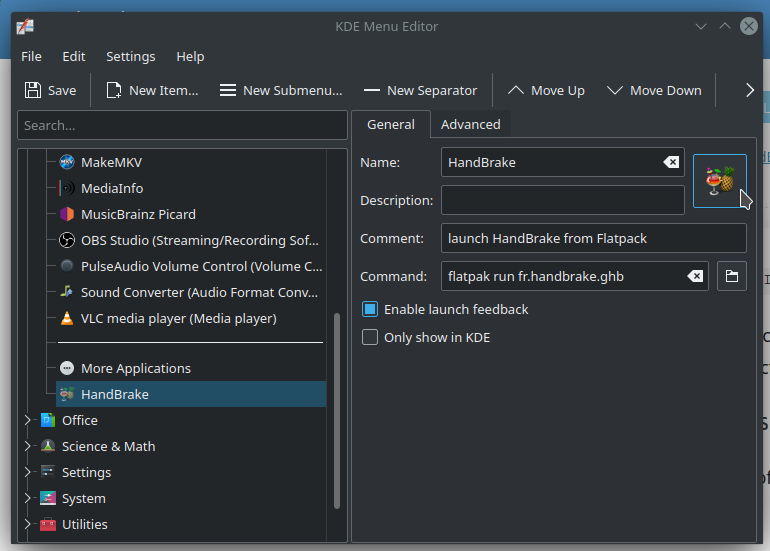The height and width of the screenshot is (551, 770).
Task: Shade window using title bar down arrow
Action: 701,26
